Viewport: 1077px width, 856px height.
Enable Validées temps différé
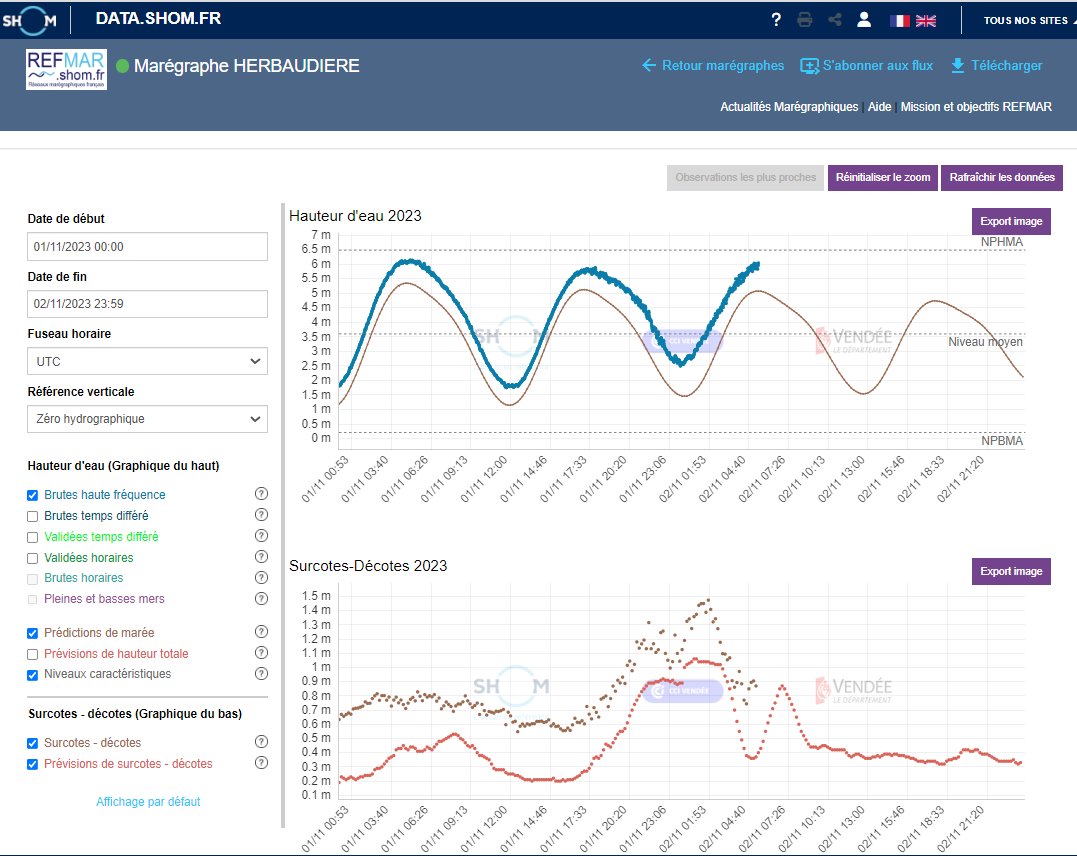click(32, 537)
